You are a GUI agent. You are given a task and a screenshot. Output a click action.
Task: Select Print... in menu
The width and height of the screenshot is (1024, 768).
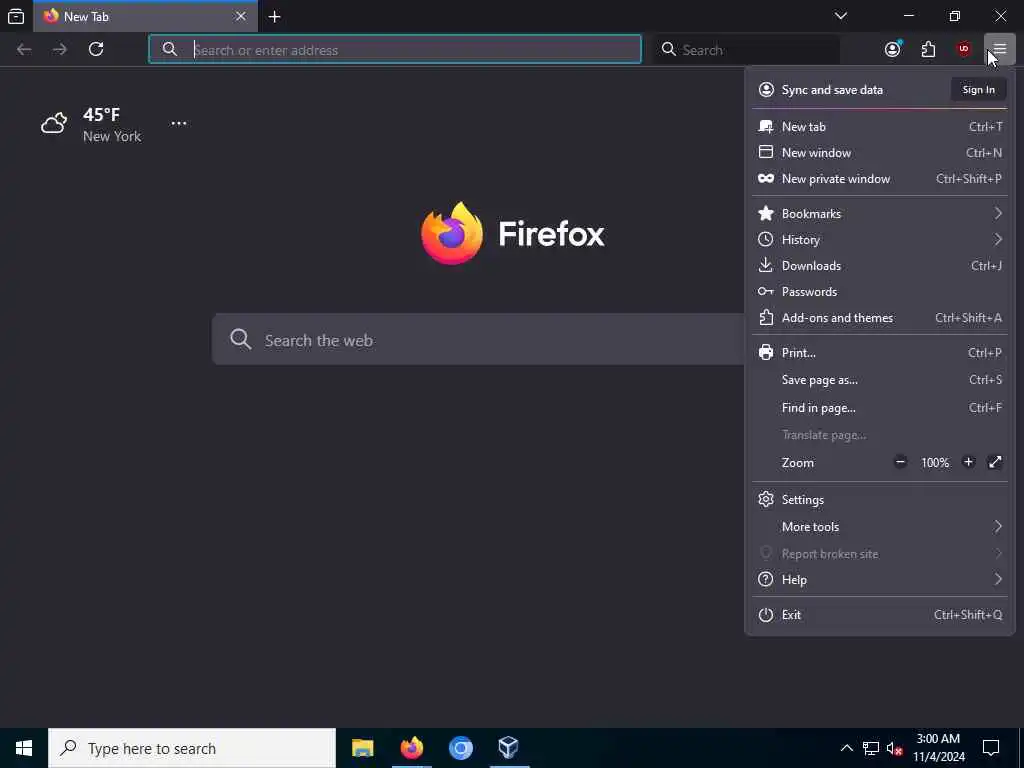[880, 353]
